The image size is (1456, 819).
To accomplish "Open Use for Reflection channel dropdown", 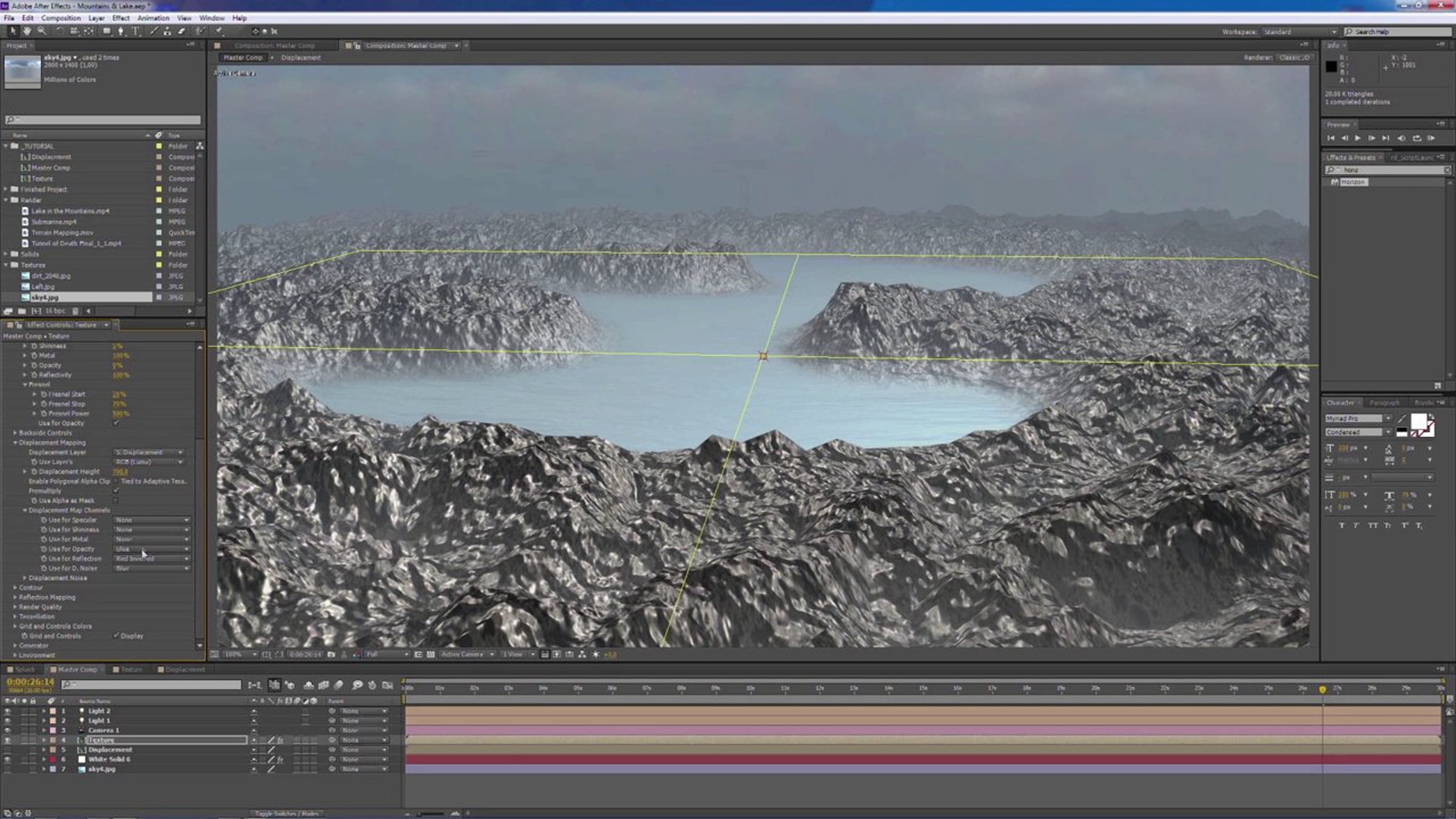I will tap(152, 559).
